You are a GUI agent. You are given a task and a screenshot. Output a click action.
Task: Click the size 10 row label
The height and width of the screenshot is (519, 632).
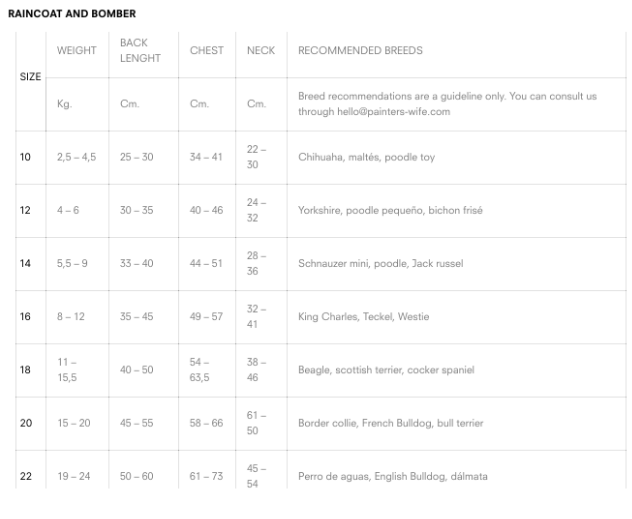[x=25, y=157]
